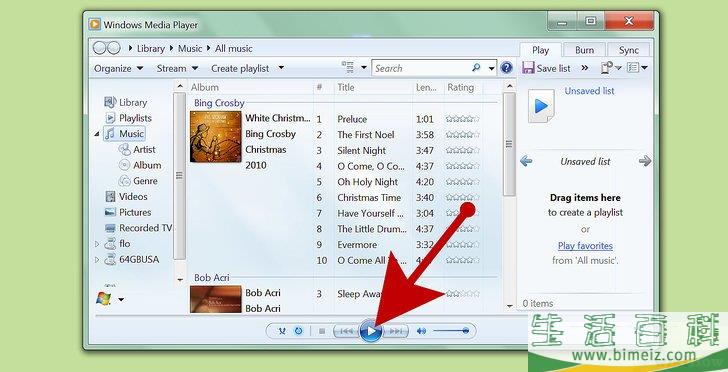Screen dimensions: 728x372
Task: Open the Create playlist dropdown arrow
Action: pyautogui.click(x=281, y=68)
